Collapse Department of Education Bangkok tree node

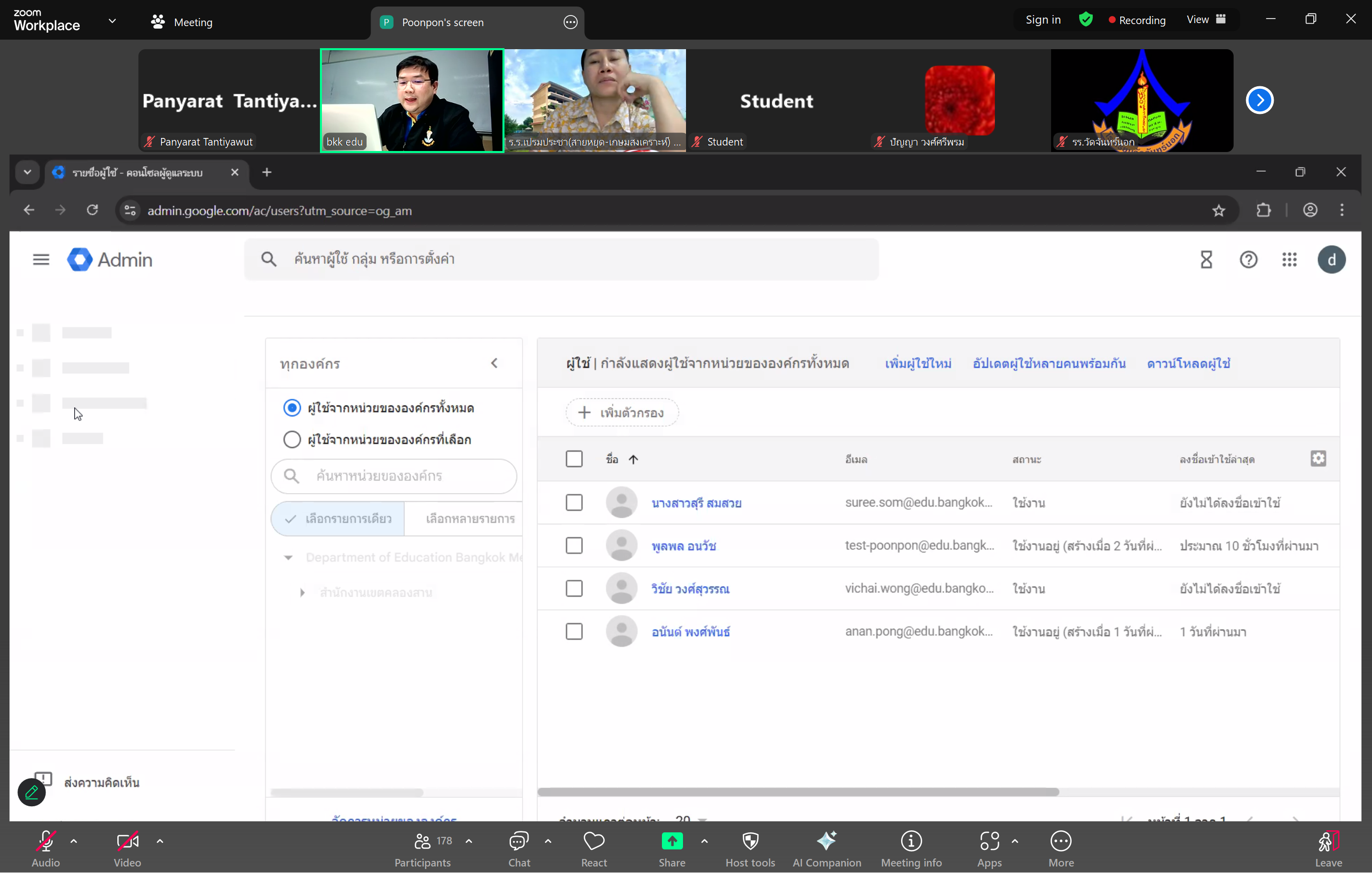click(288, 558)
